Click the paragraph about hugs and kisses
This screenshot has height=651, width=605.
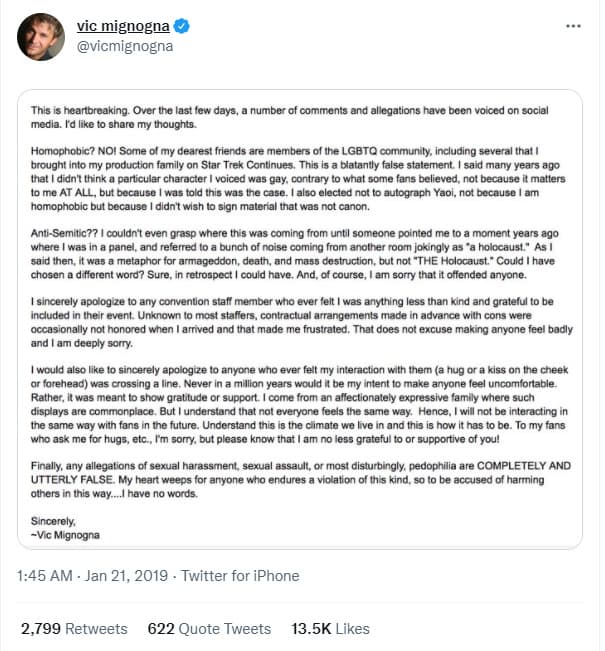pyautogui.click(x=299, y=404)
